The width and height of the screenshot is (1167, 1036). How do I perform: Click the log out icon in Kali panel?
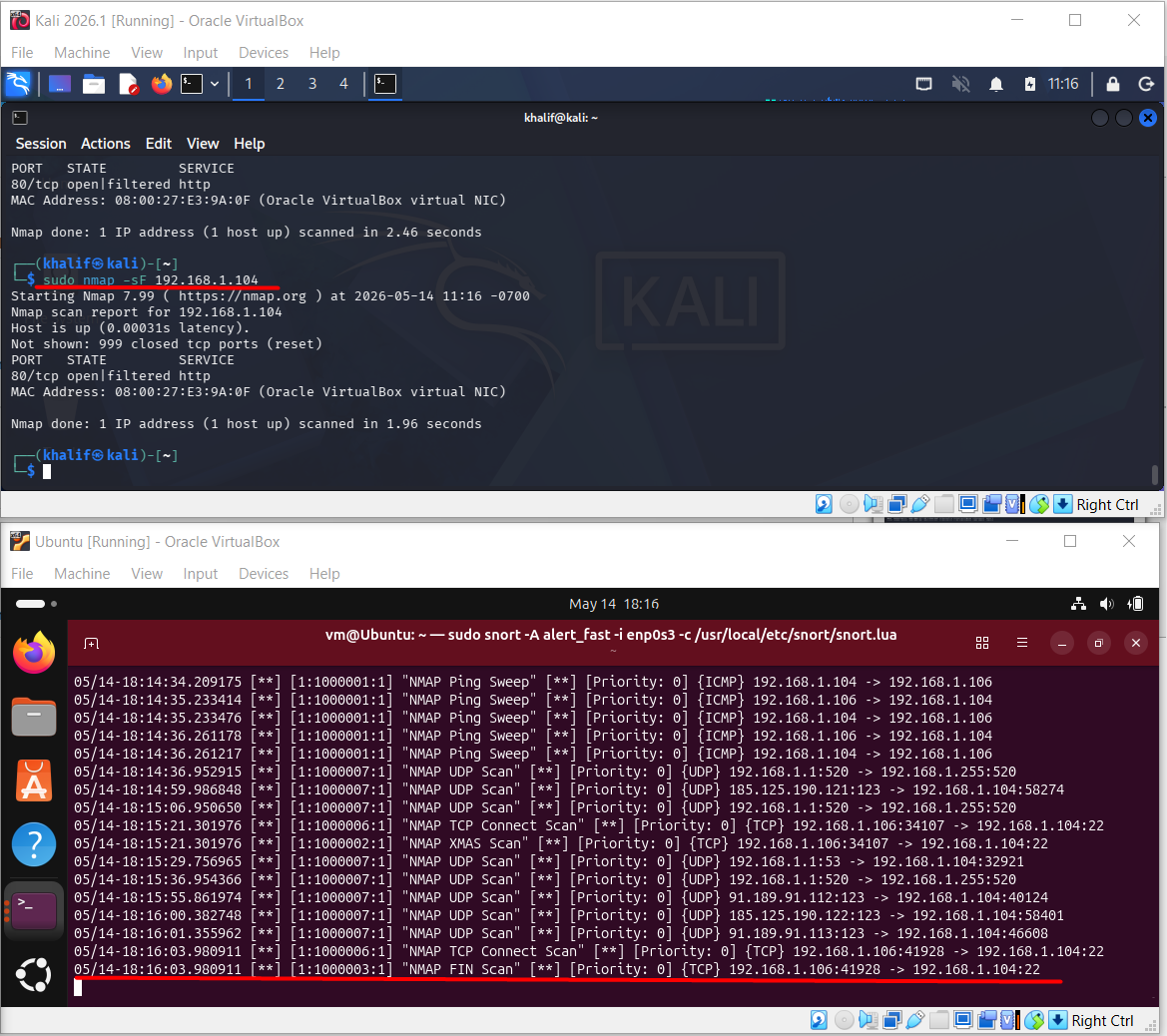pyautogui.click(x=1147, y=84)
